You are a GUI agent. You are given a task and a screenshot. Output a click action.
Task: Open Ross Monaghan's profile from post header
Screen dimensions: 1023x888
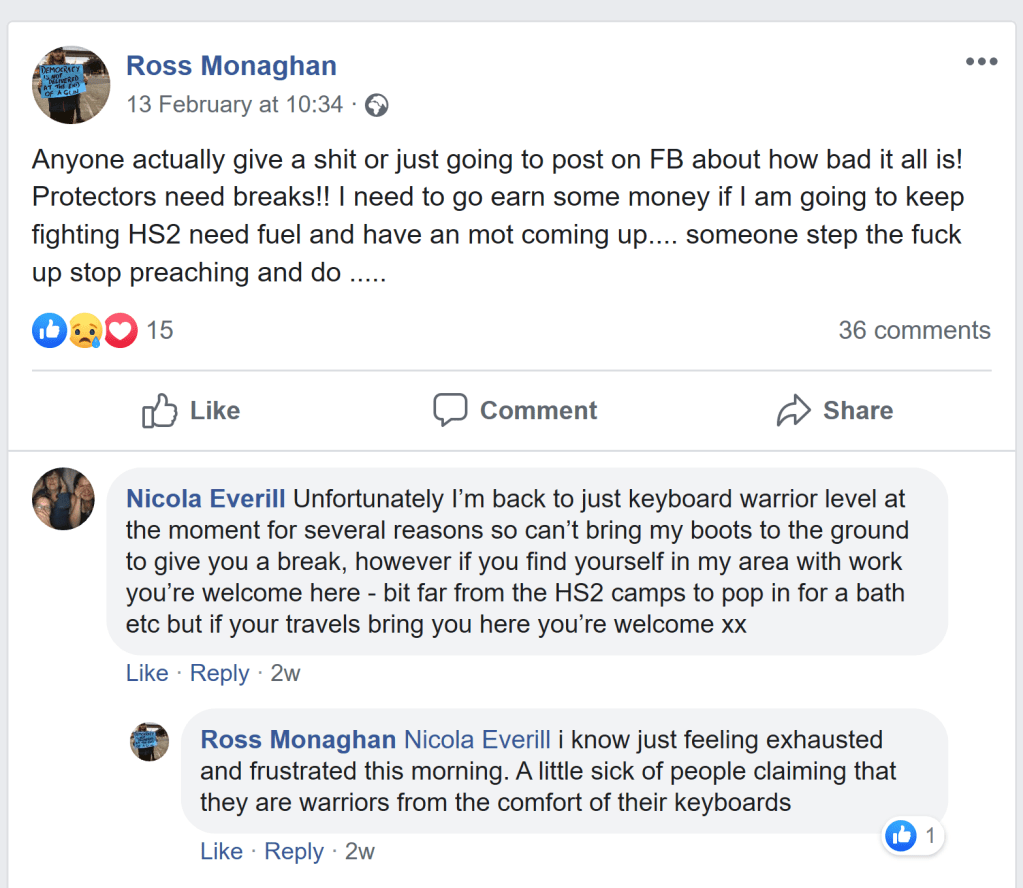(231, 66)
